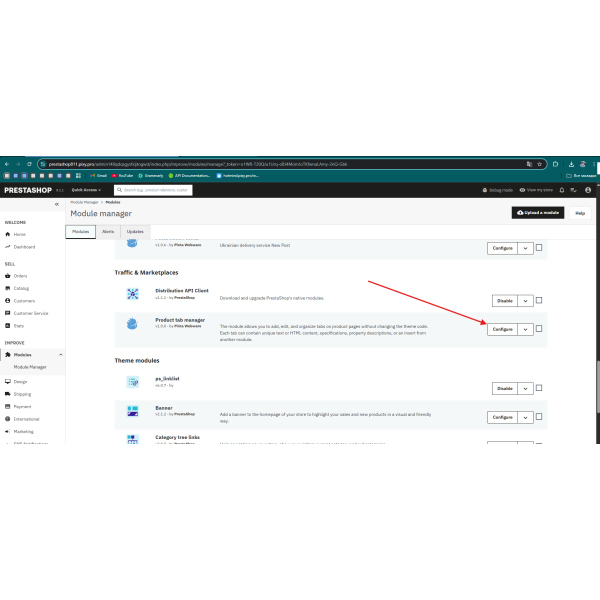Image resolution: width=600 pixels, height=600 pixels.
Task: Click the PrestaShop search input field
Action: 153,190
